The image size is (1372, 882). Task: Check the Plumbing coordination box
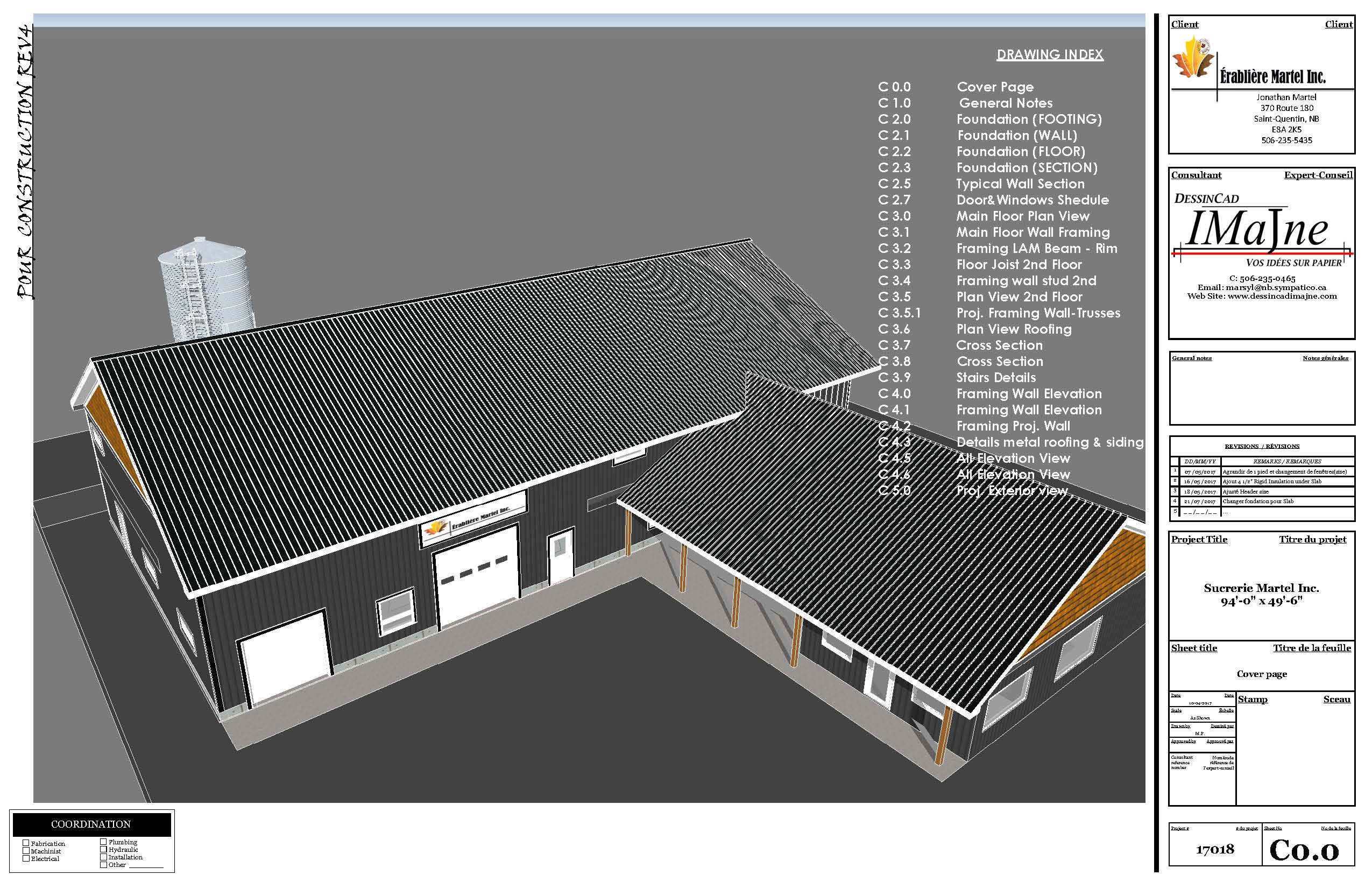pos(104,842)
